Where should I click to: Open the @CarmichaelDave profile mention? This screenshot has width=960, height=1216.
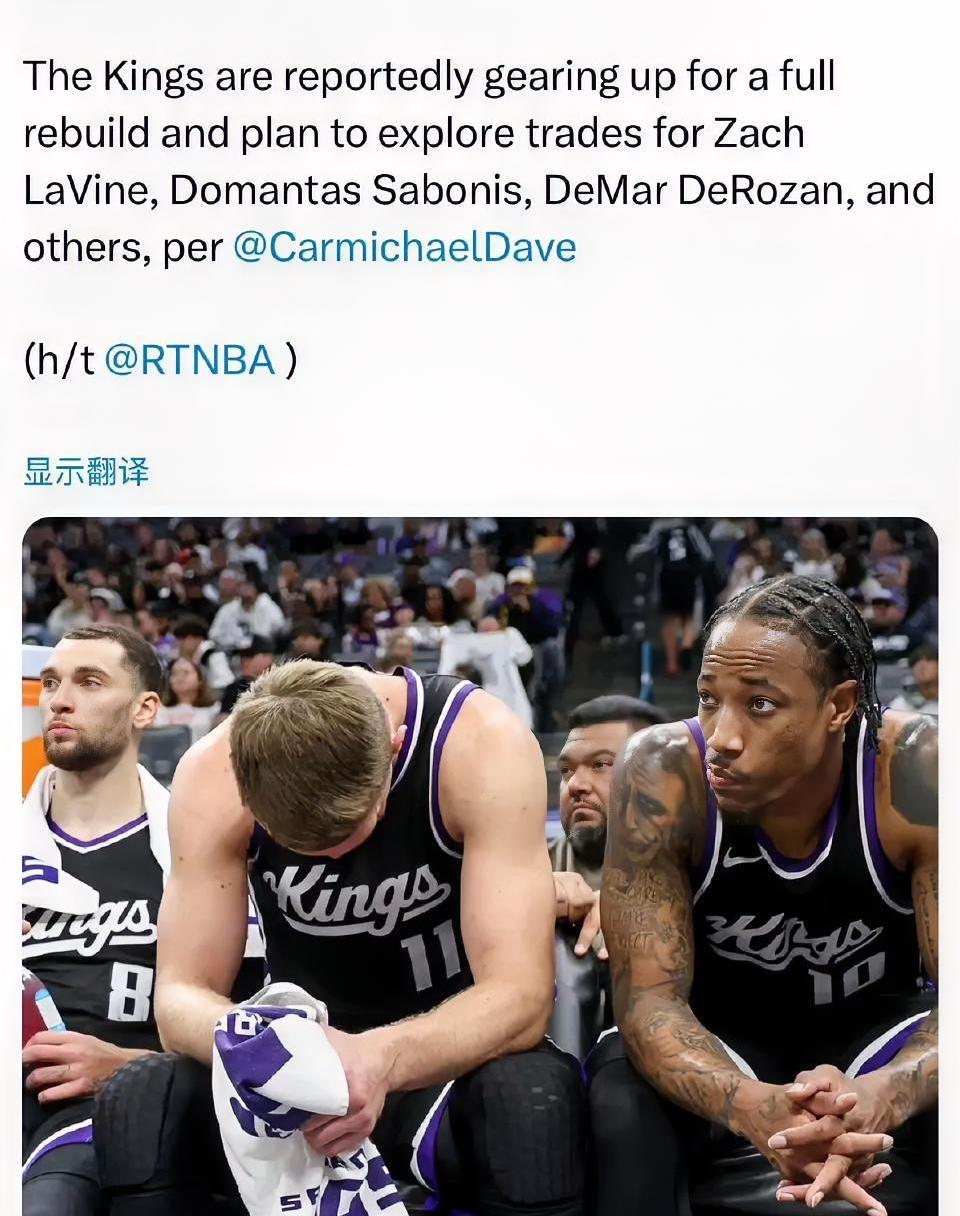[404, 247]
